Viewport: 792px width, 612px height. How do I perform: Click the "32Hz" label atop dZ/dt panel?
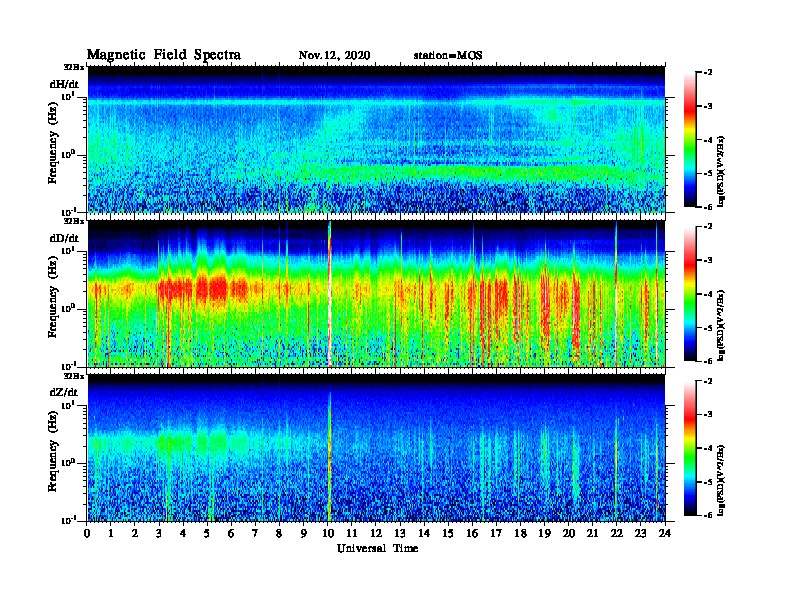coord(74,376)
